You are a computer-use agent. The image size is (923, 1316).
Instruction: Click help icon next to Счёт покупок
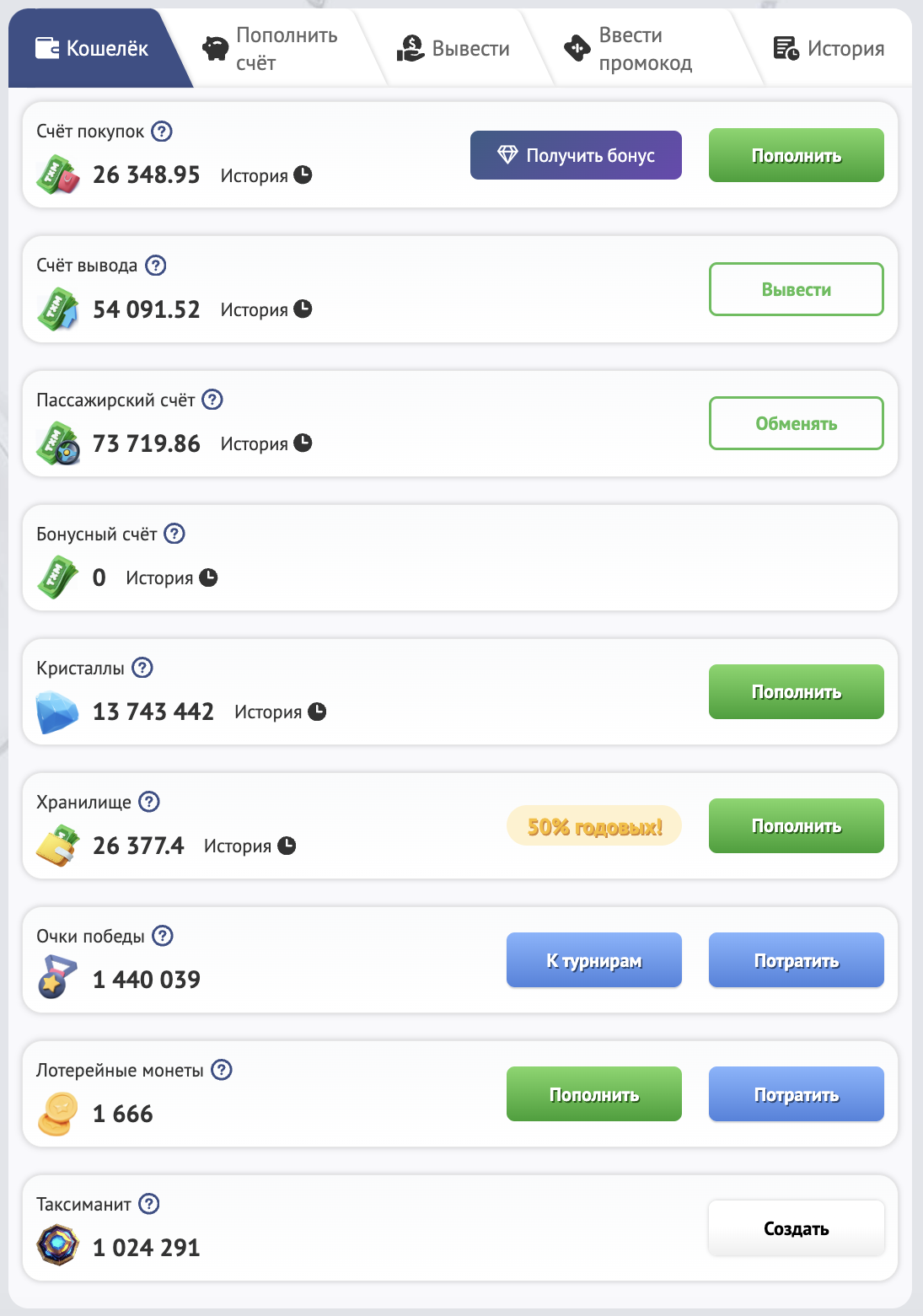click(162, 132)
